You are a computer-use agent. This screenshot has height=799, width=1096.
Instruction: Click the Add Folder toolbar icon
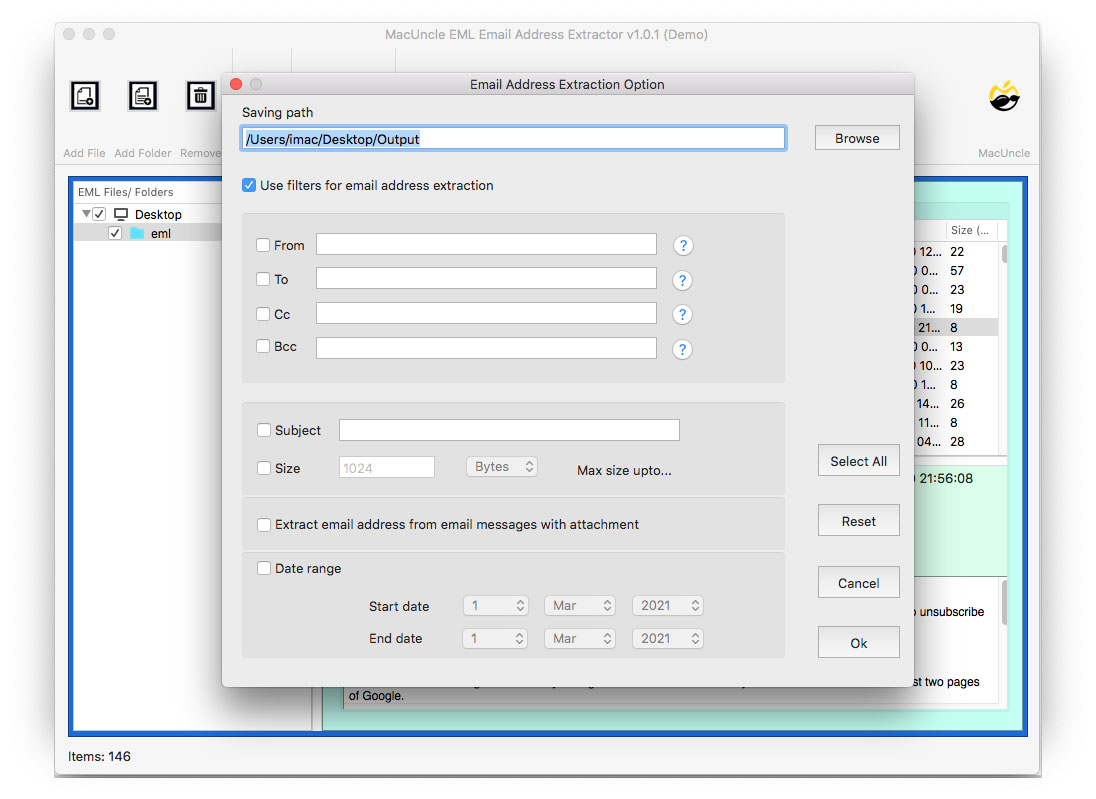pos(143,96)
